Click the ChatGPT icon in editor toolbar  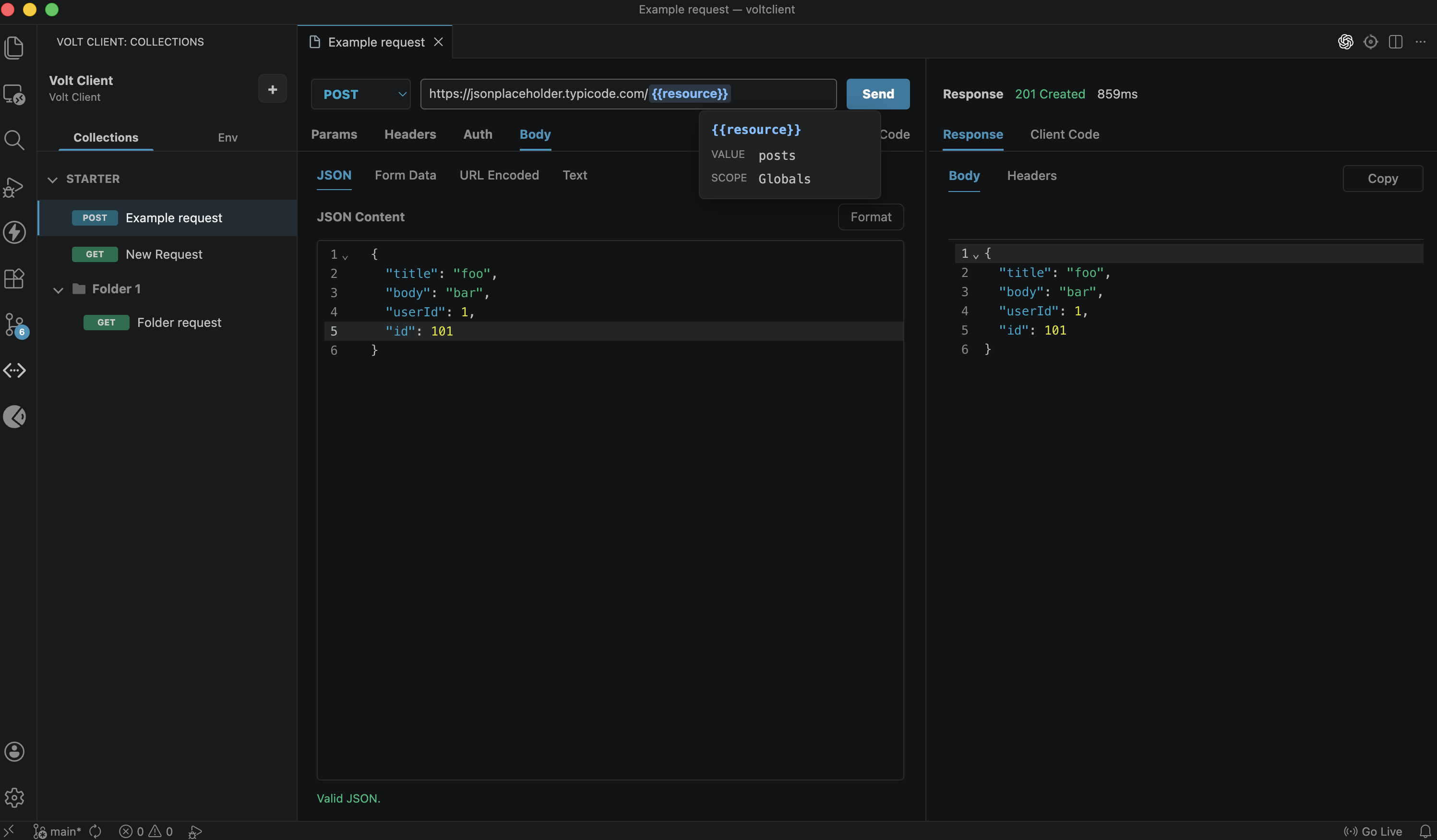click(x=1345, y=42)
